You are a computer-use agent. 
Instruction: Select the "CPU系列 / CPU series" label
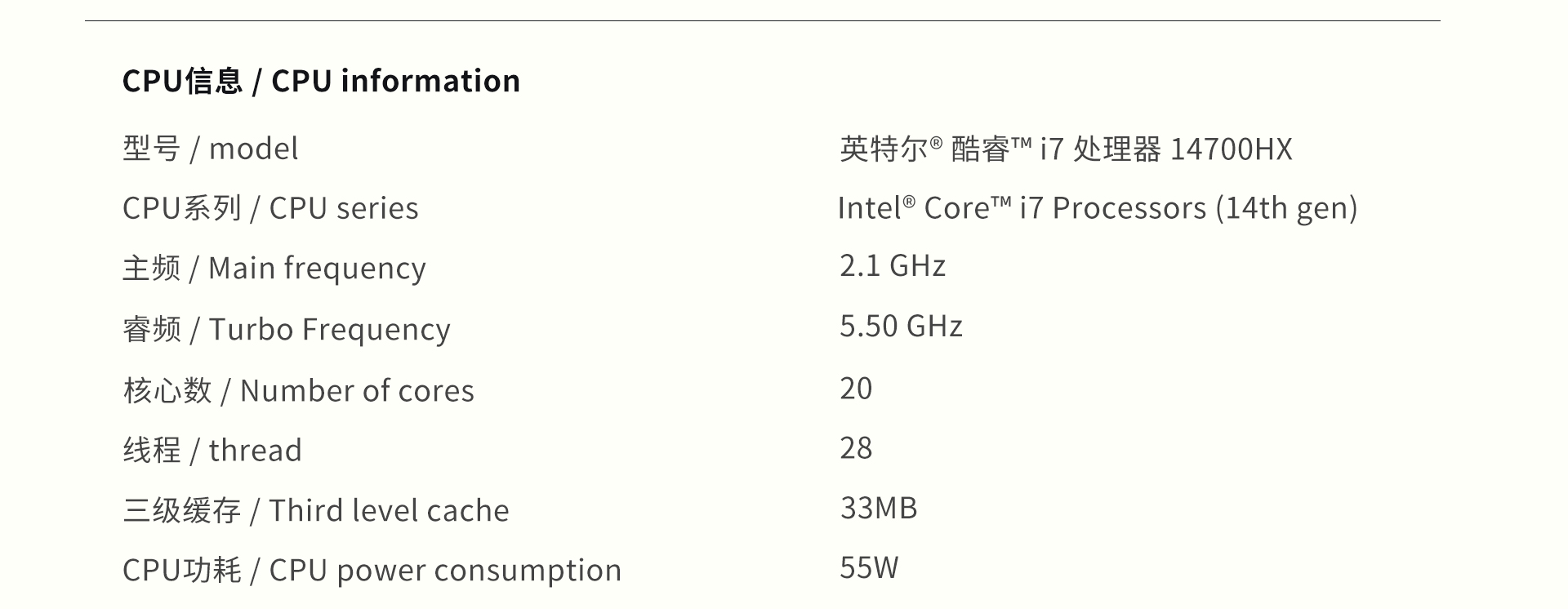pos(270,208)
